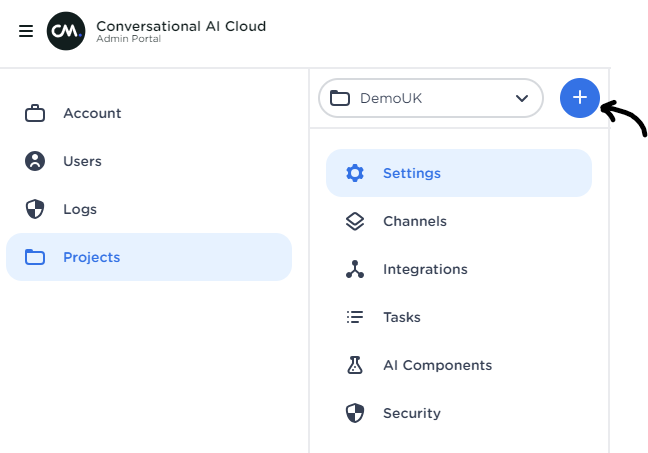Click the Account briefcase icon

tap(35, 113)
